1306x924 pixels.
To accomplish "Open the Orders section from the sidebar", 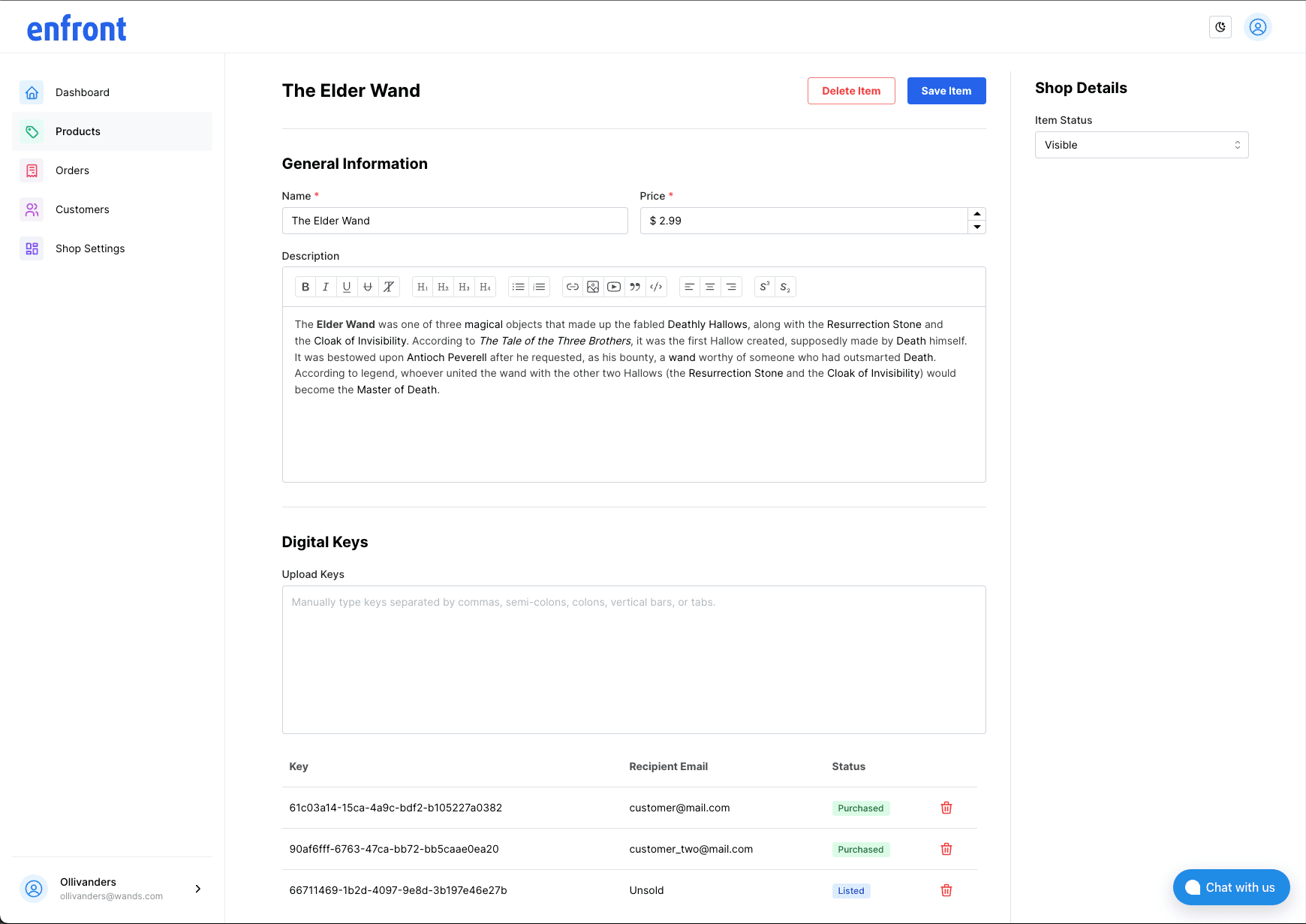I will pos(72,170).
